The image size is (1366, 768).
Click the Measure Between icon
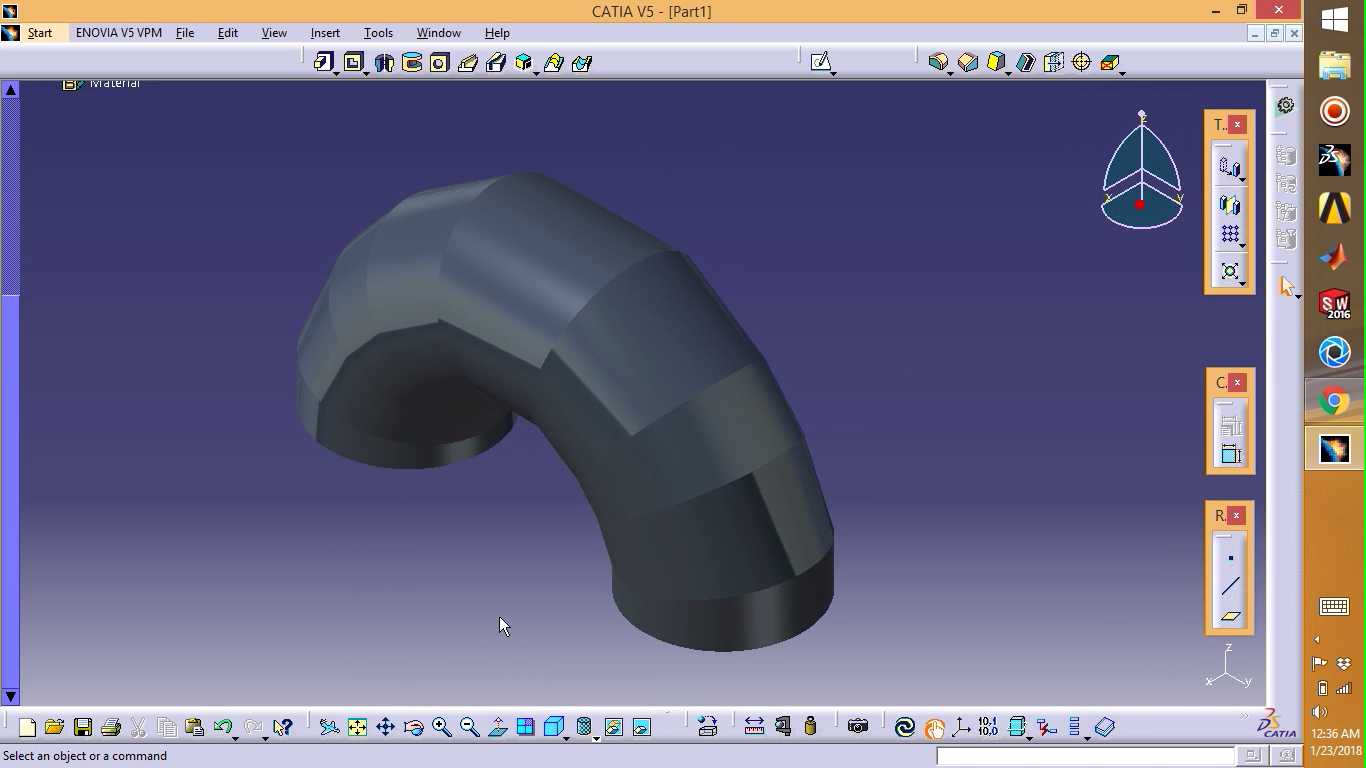coord(754,727)
